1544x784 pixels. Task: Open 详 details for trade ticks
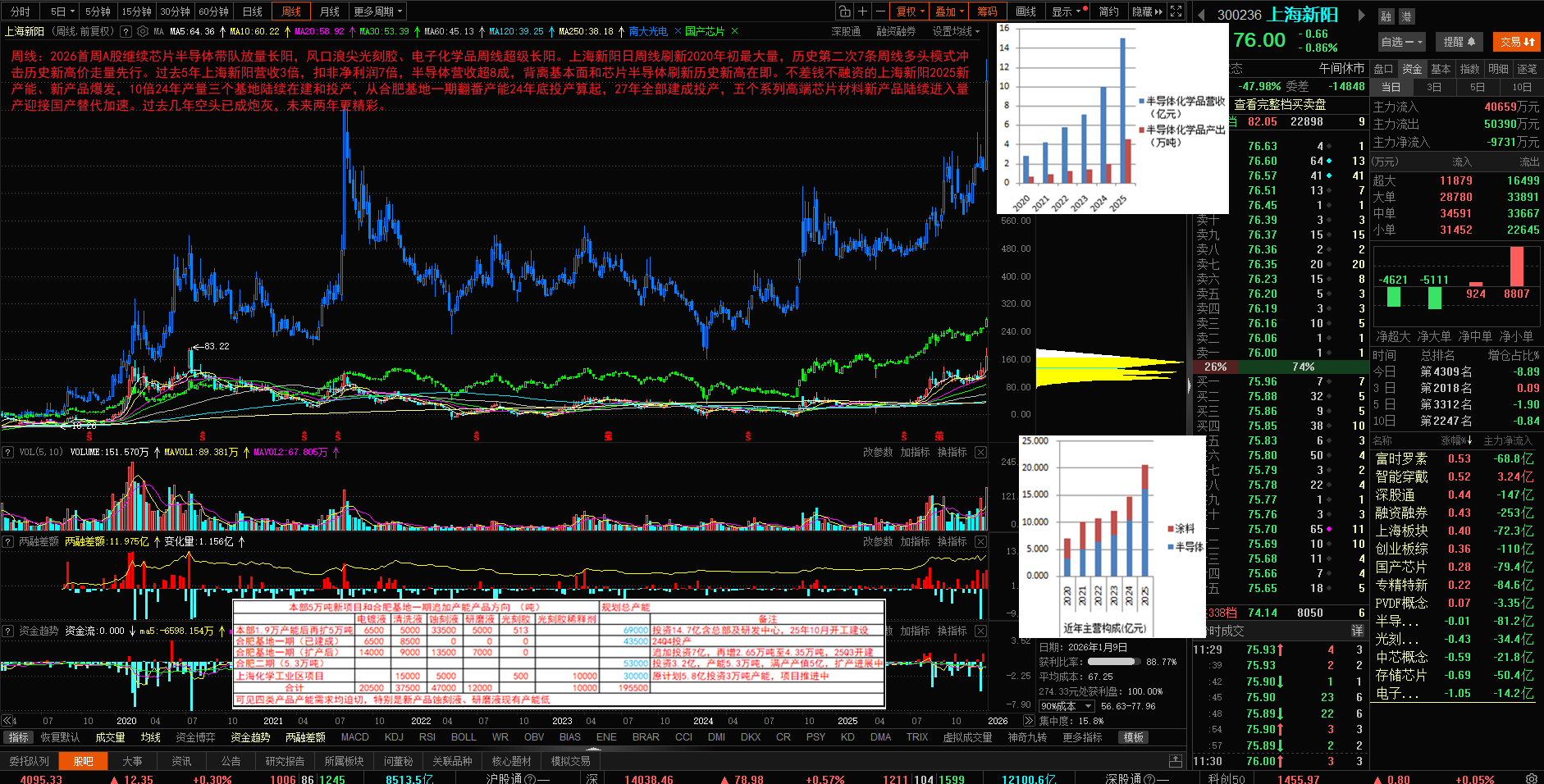coord(1357,631)
